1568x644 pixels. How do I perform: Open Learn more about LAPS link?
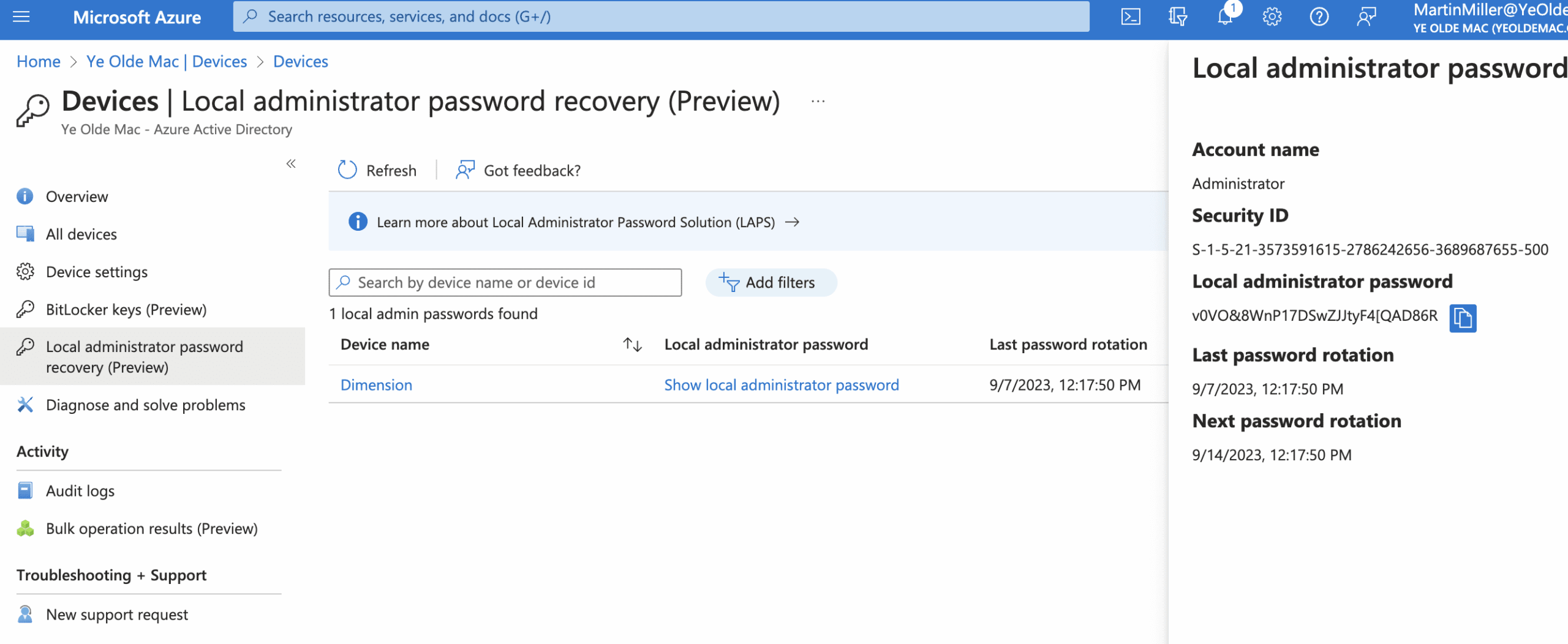click(x=576, y=222)
